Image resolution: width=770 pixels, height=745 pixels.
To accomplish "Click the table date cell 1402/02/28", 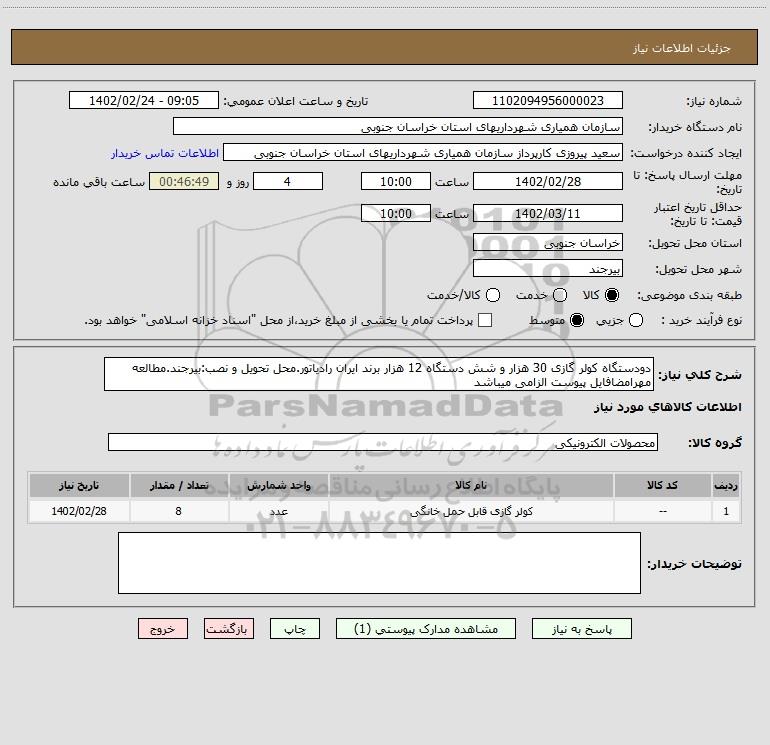I will 79,511.
